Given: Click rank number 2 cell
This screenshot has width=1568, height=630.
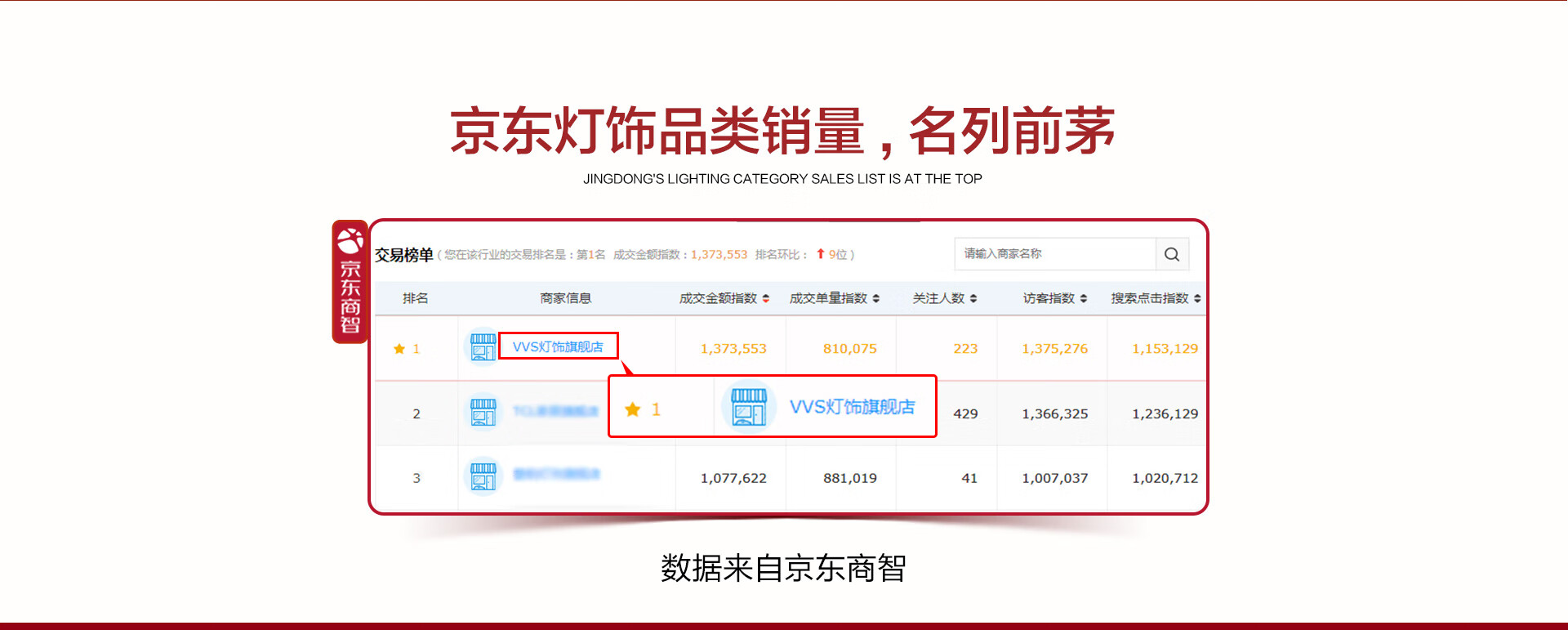Looking at the screenshot, I should [416, 414].
